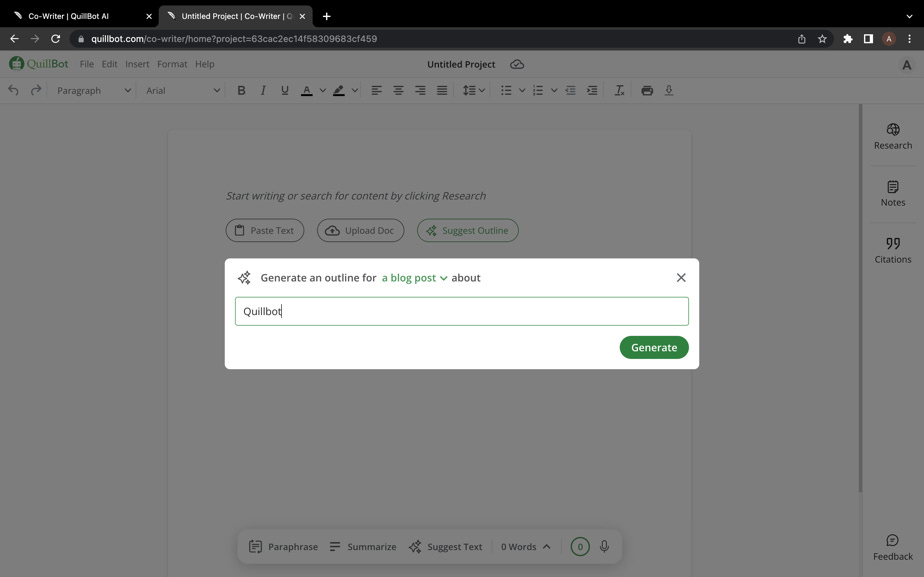The height and width of the screenshot is (577, 924).
Task: Click the browser address bar URL
Action: pyautogui.click(x=234, y=39)
